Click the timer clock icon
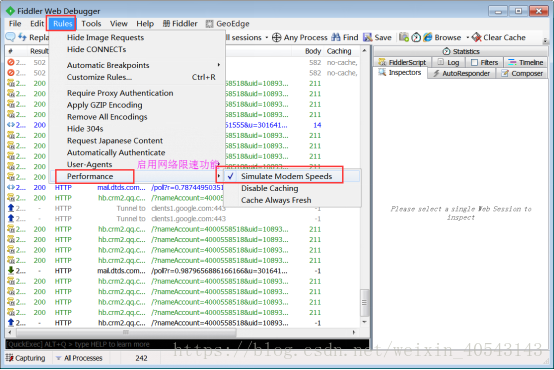Screen dimensions: 554x370 pos(416,37)
